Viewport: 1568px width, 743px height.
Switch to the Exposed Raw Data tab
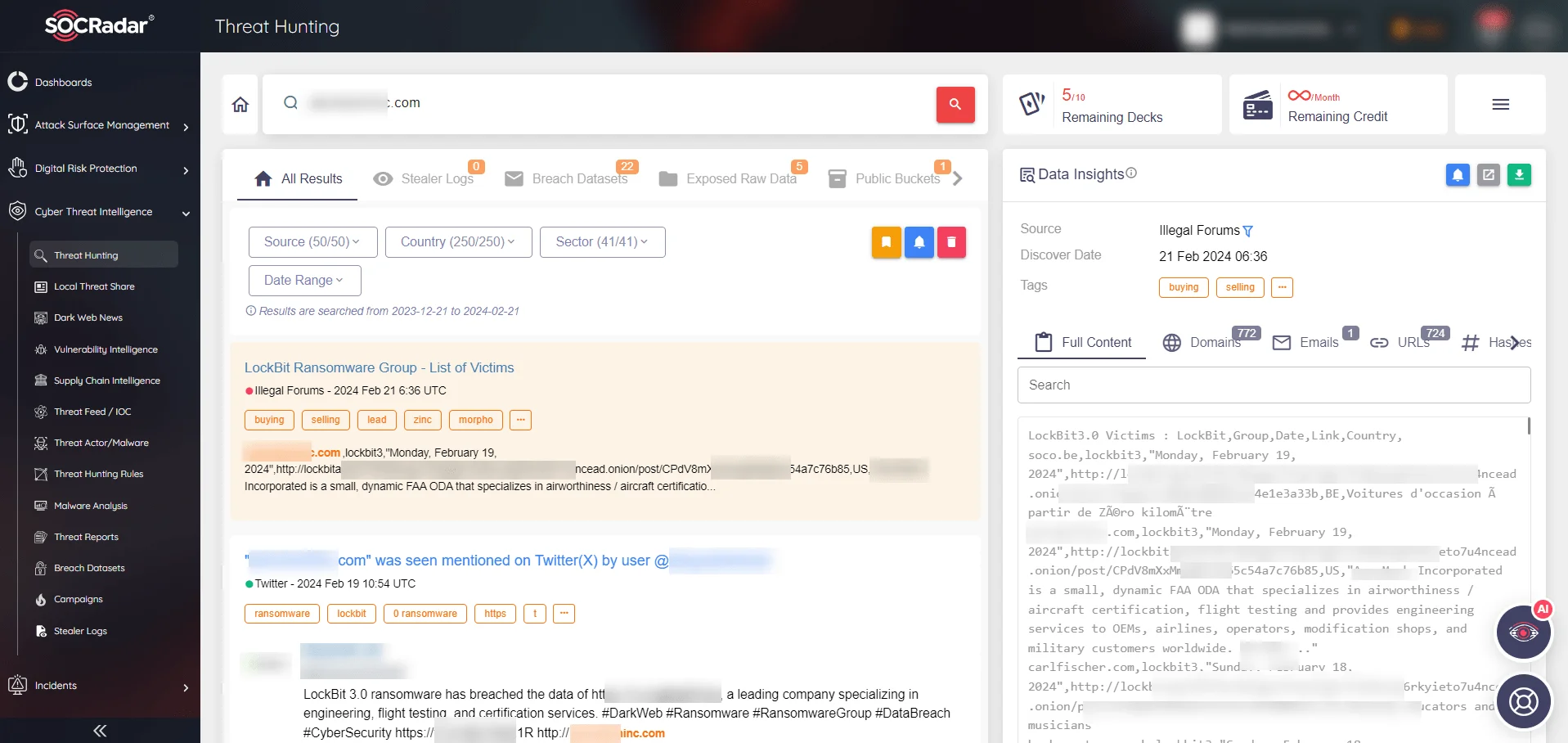[728, 178]
